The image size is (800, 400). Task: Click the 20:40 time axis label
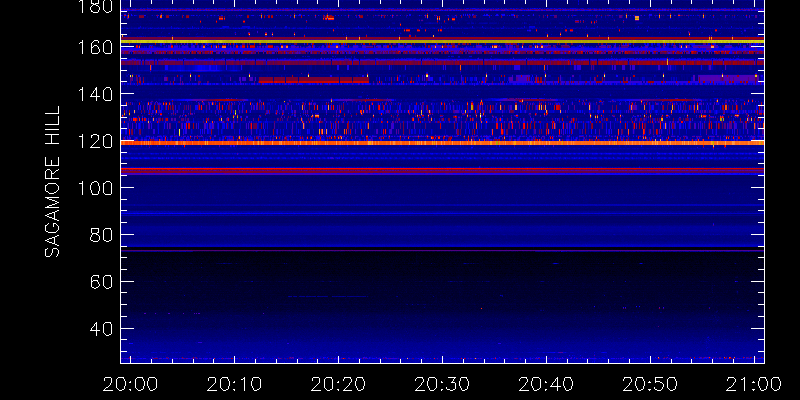coord(546,384)
